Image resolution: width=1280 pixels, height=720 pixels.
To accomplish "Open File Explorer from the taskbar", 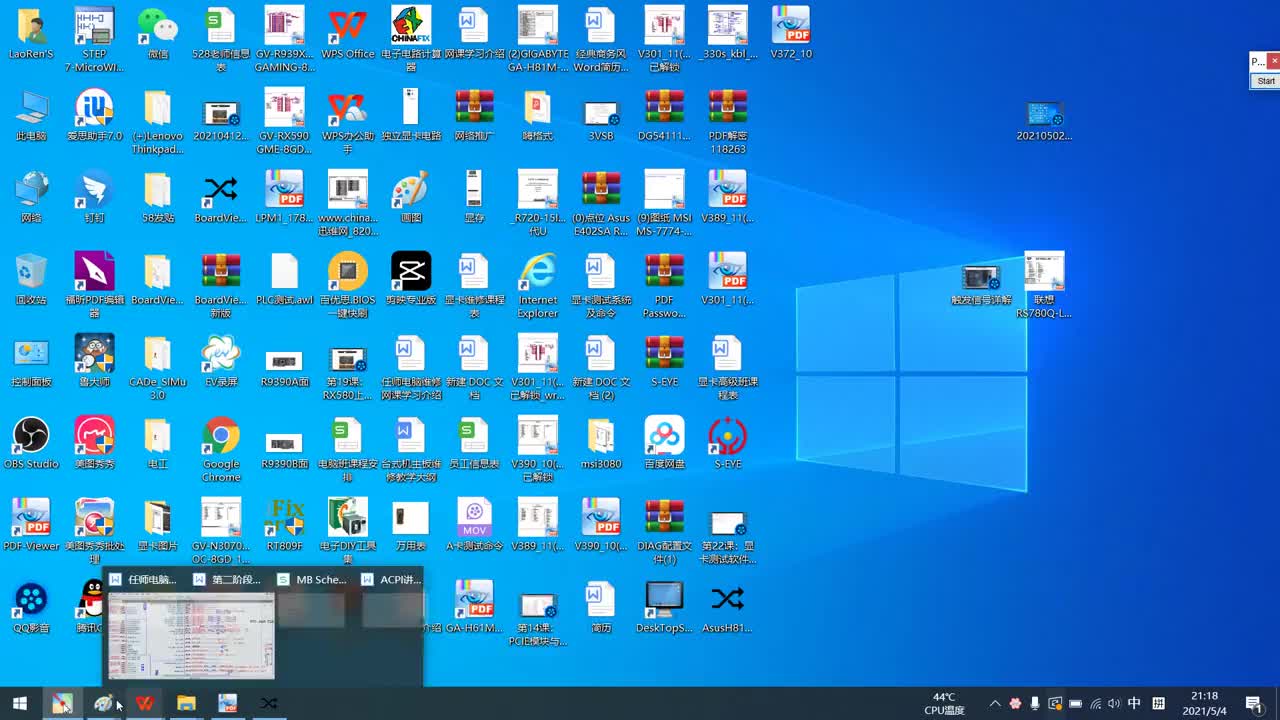I will tap(186, 704).
